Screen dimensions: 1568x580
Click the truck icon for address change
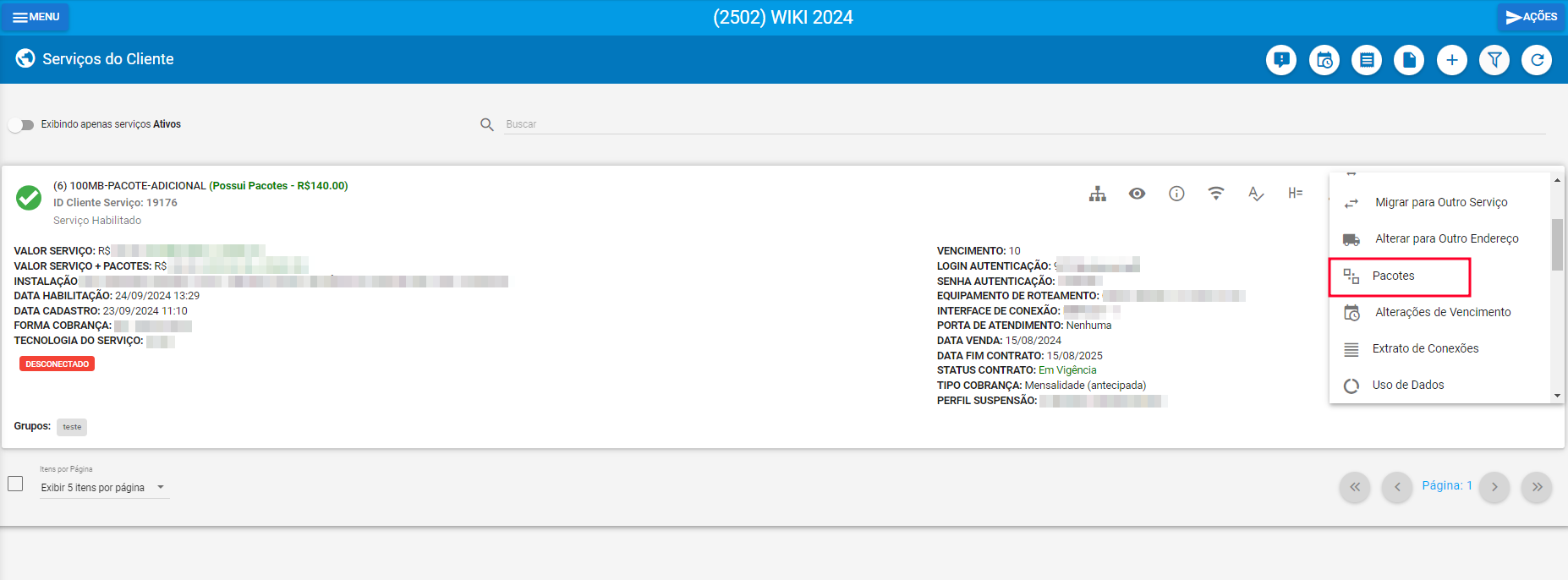tap(1351, 239)
